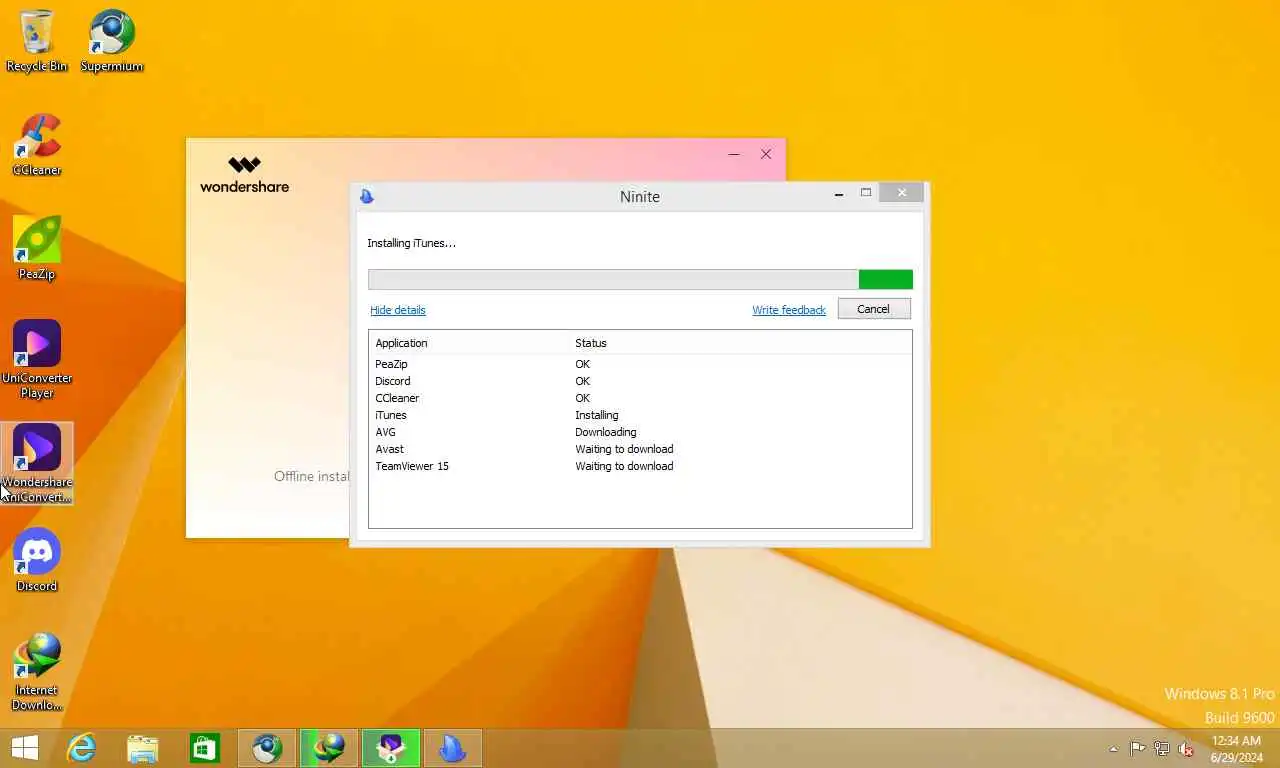Viewport: 1280px width, 768px height.
Task: Switch to Internet Download Manager taskbar button
Action: (x=329, y=748)
